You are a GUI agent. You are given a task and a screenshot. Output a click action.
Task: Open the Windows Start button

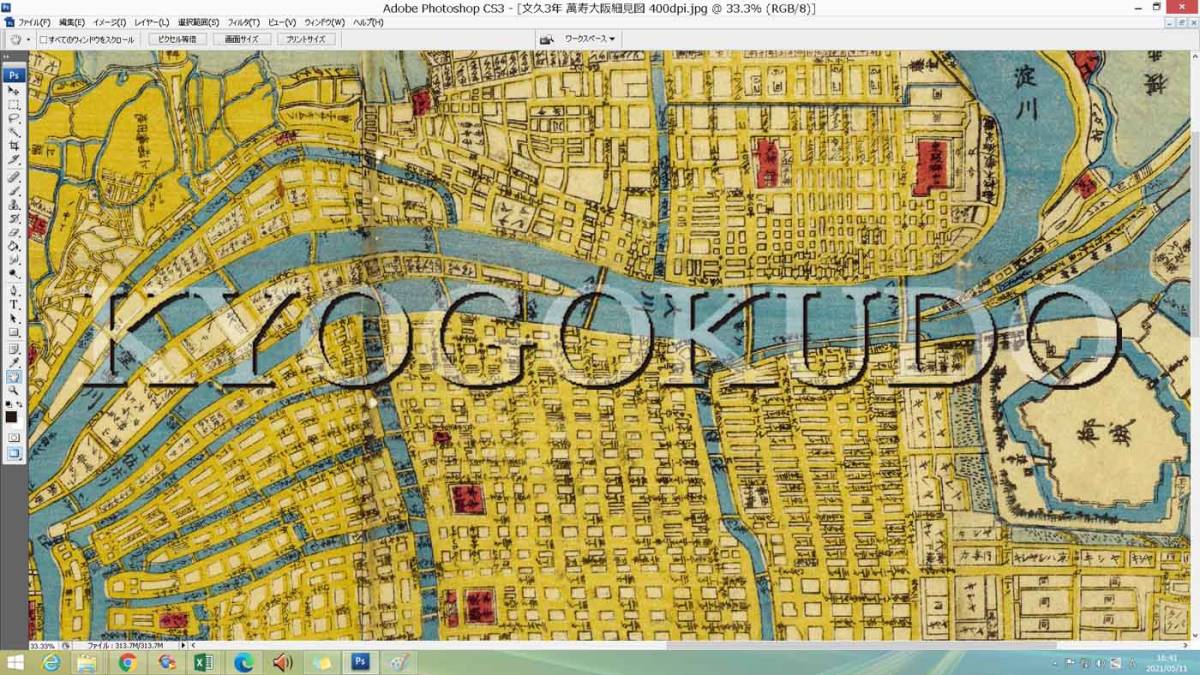(x=16, y=663)
